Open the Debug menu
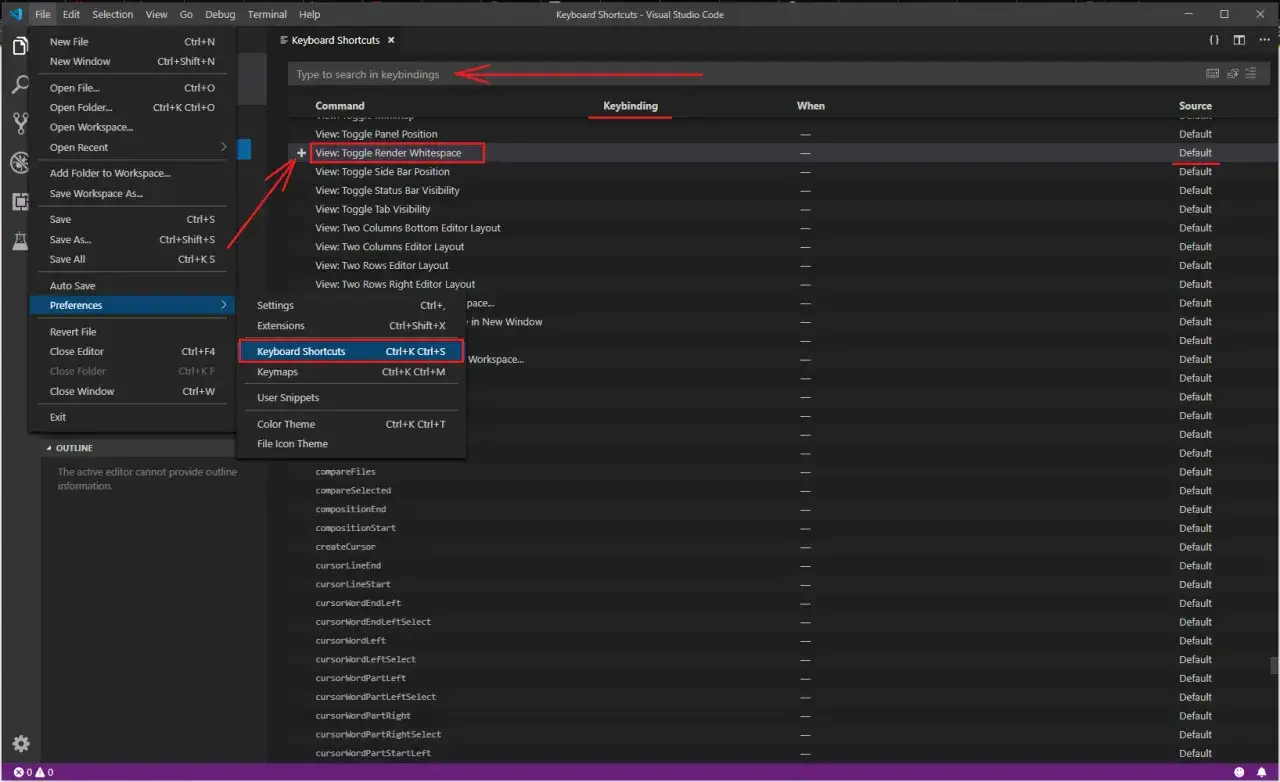 [x=221, y=14]
